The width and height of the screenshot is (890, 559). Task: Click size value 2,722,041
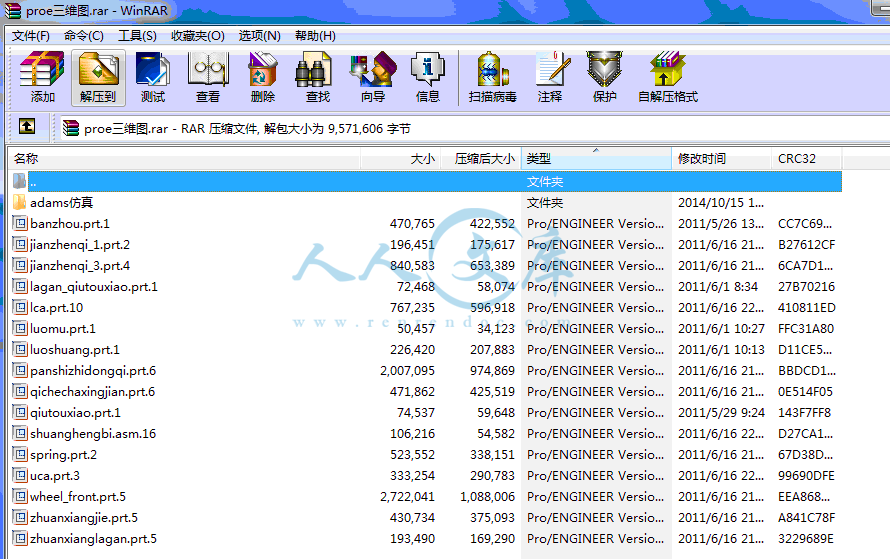tap(407, 496)
